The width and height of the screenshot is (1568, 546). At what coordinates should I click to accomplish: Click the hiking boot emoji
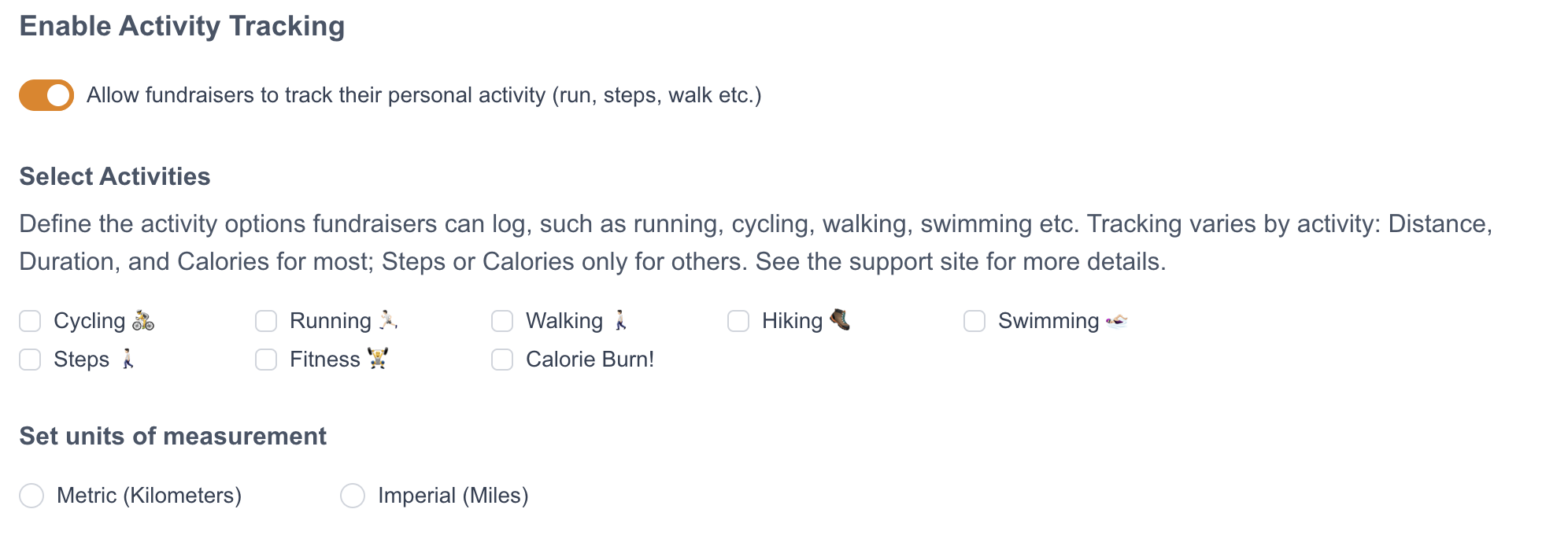(840, 319)
